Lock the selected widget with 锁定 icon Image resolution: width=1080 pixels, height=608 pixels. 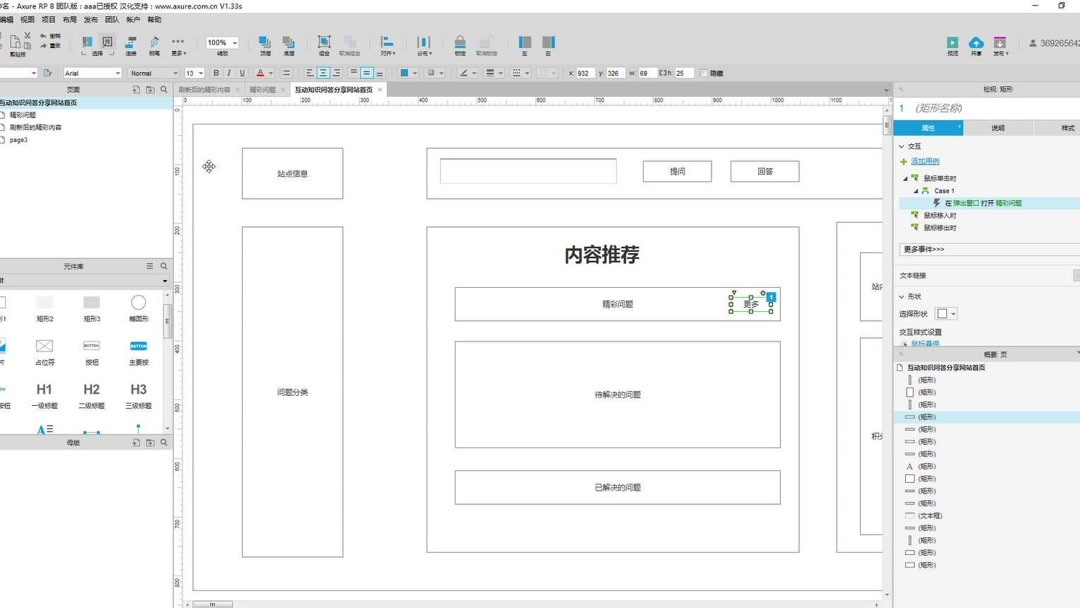460,42
